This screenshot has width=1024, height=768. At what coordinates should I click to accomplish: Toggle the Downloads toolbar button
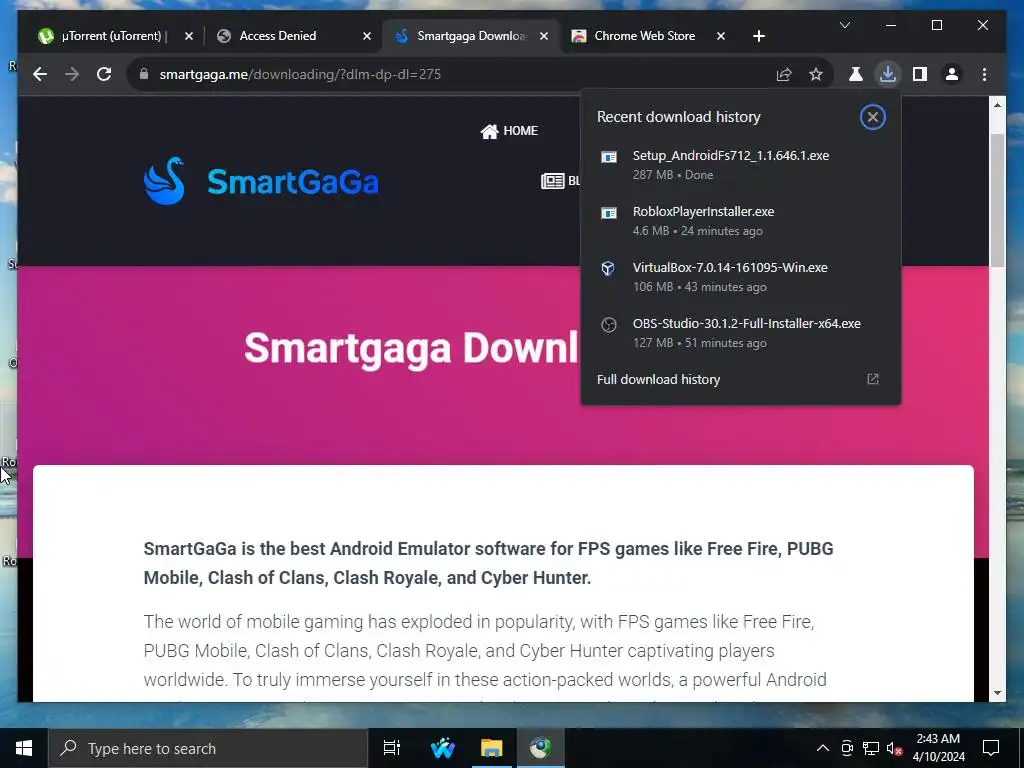pyautogui.click(x=888, y=74)
